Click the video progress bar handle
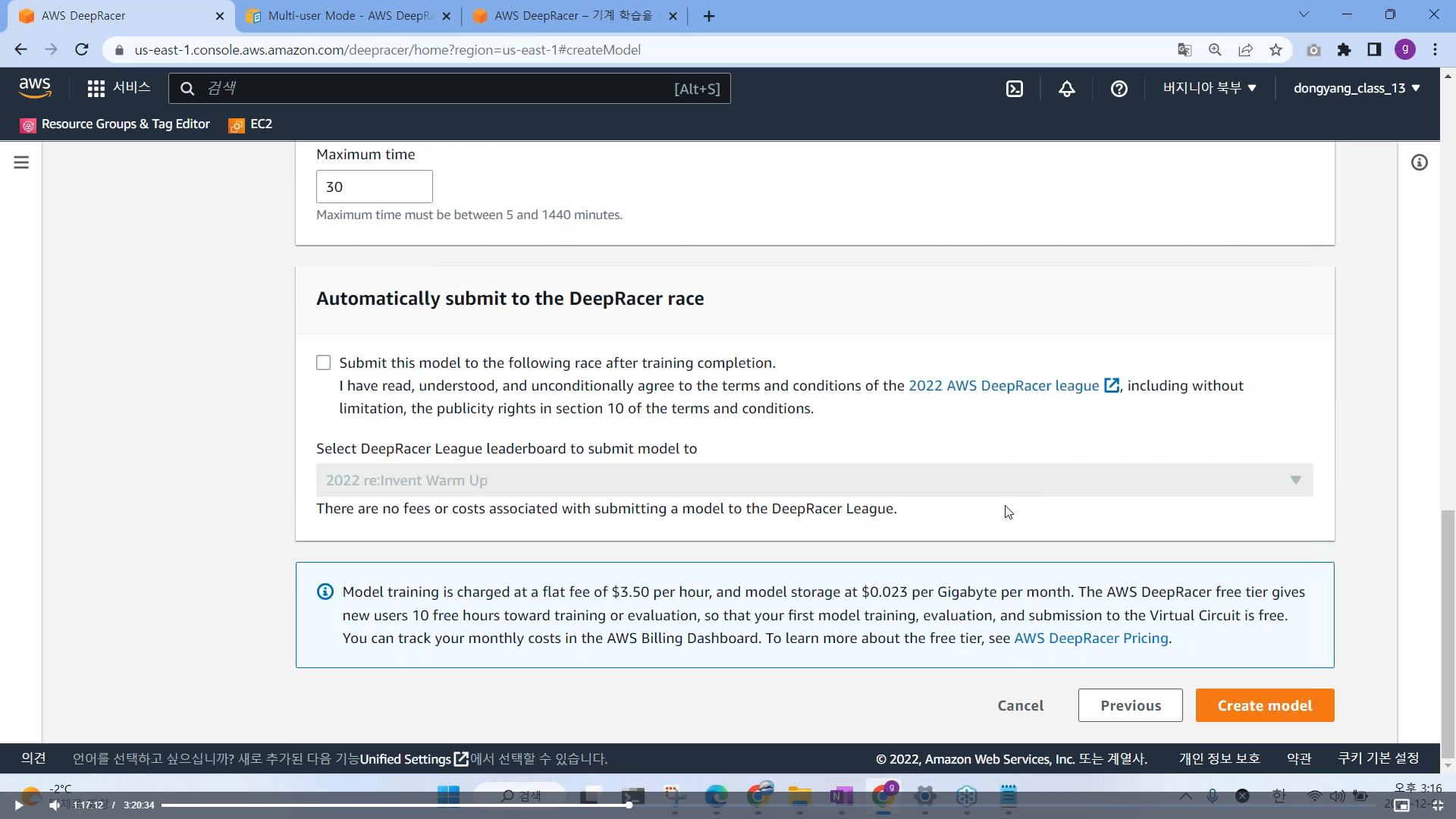1456x819 pixels. coord(629,805)
